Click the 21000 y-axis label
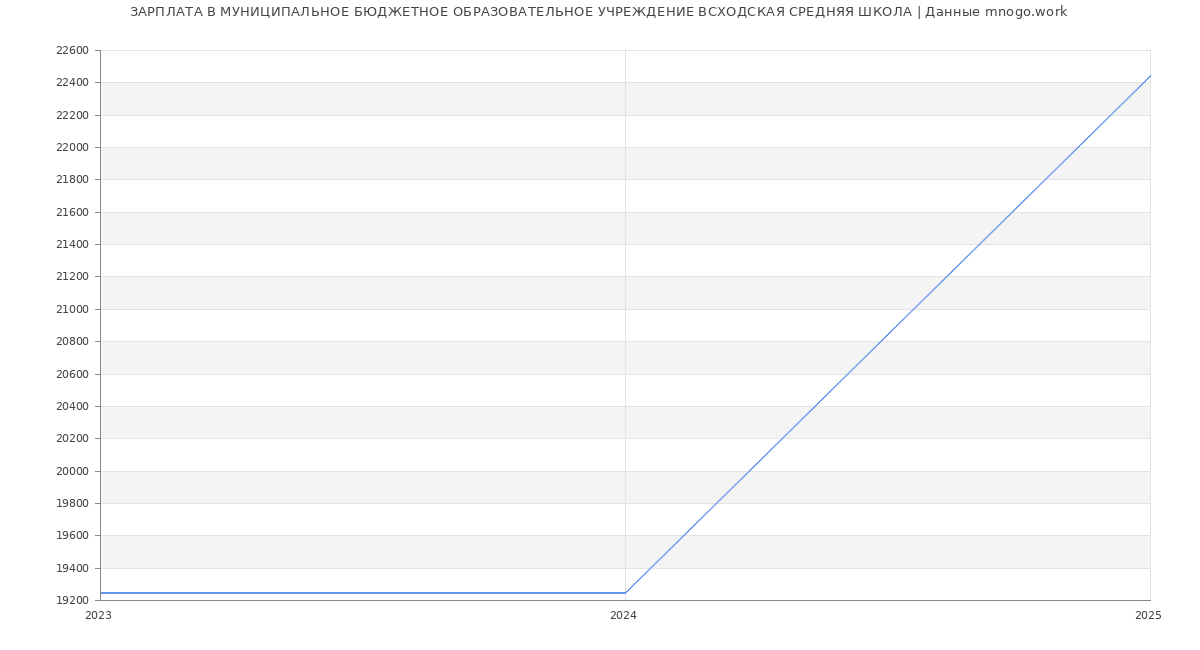 pos(72,309)
